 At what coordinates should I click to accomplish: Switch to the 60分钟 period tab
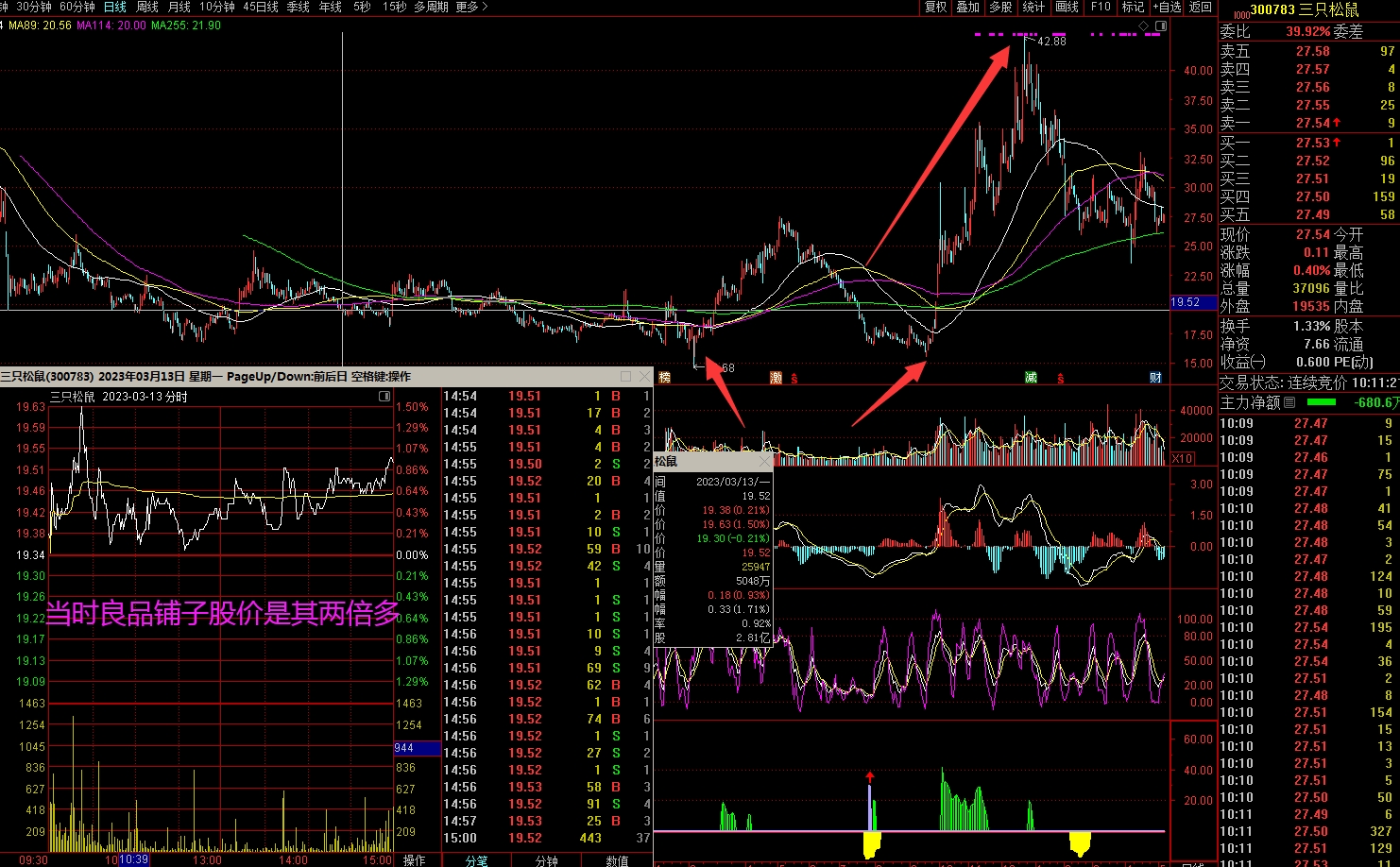click(77, 7)
